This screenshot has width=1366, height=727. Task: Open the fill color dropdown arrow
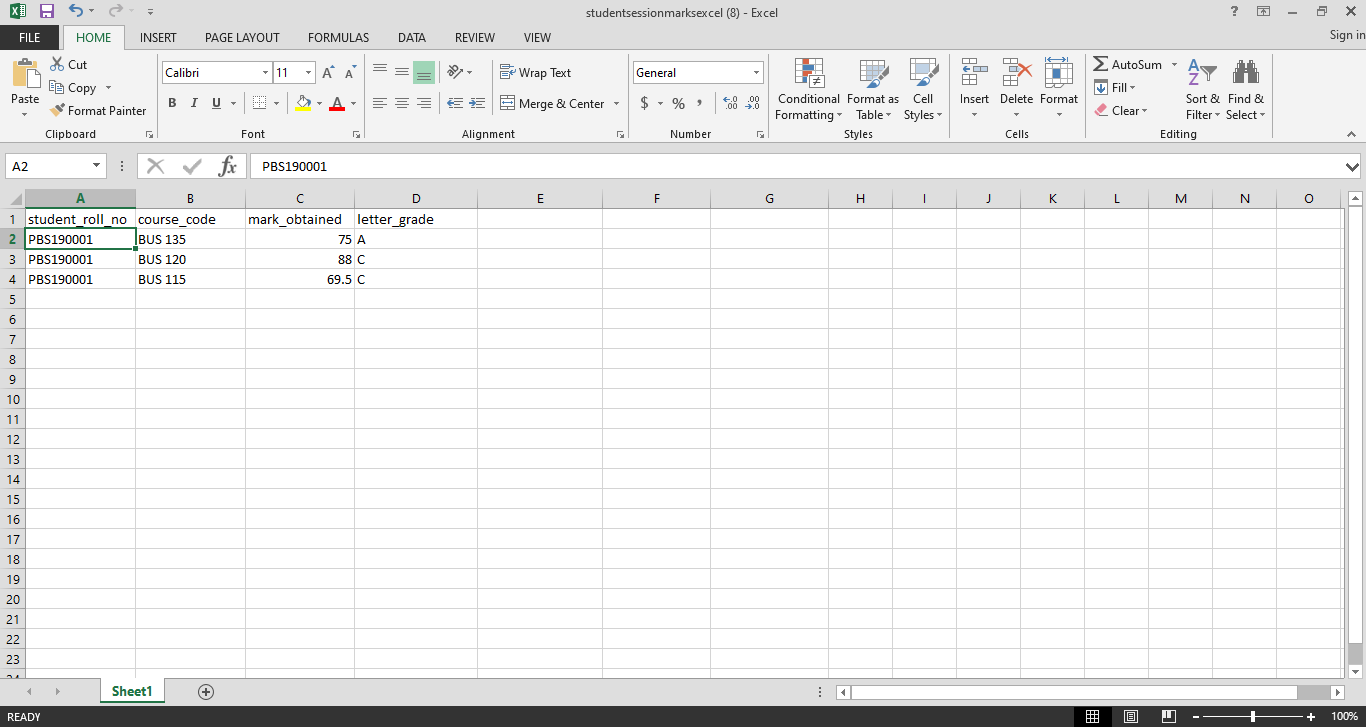click(x=319, y=103)
